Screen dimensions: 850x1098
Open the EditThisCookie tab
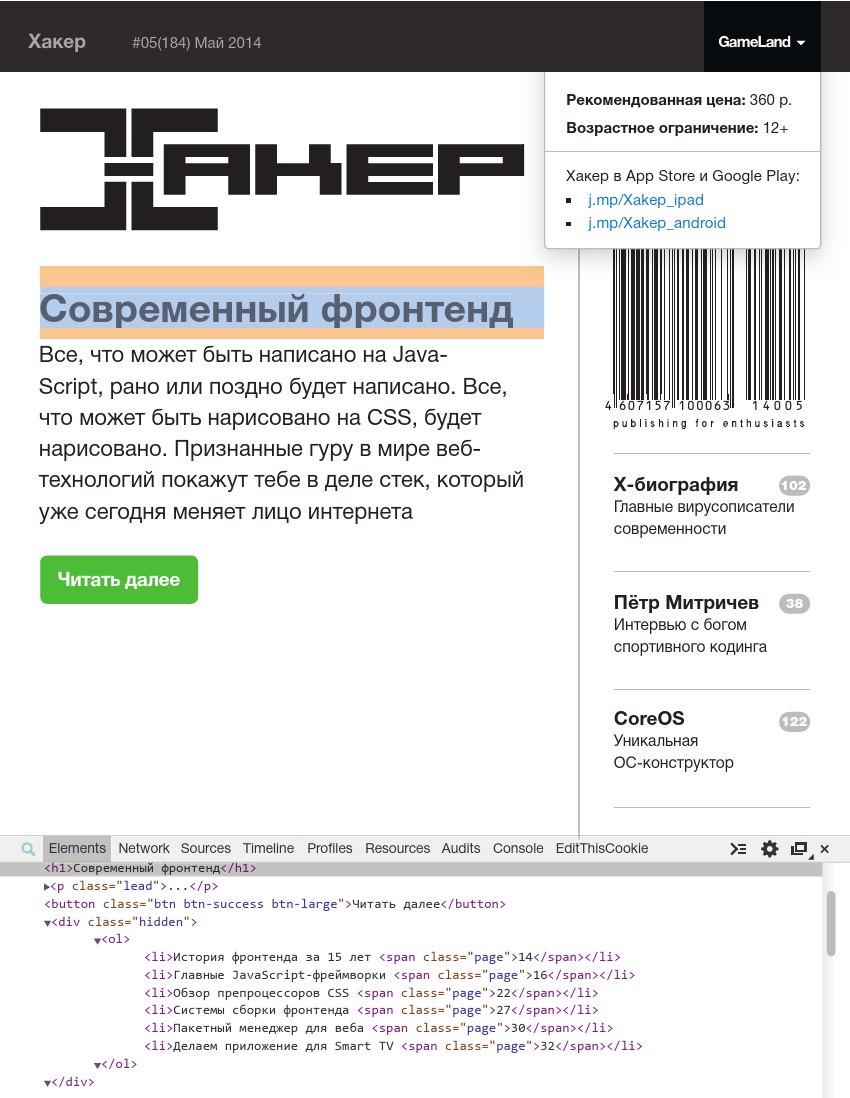(x=602, y=848)
